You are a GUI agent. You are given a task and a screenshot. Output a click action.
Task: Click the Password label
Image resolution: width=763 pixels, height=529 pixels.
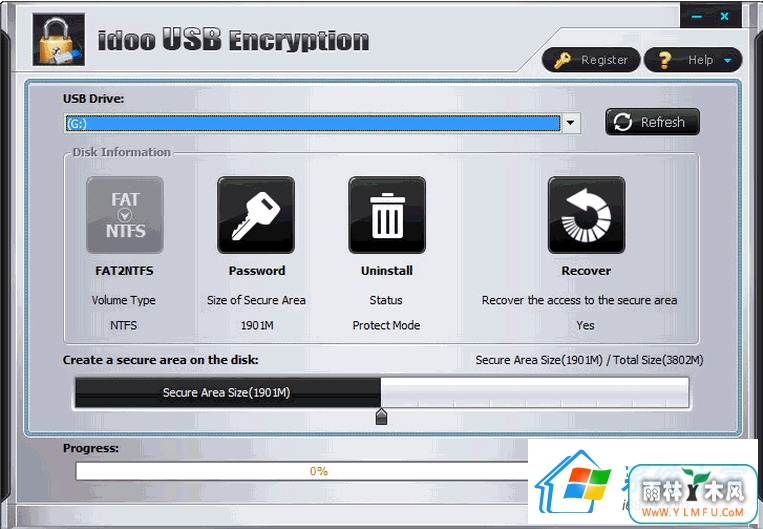point(257,271)
